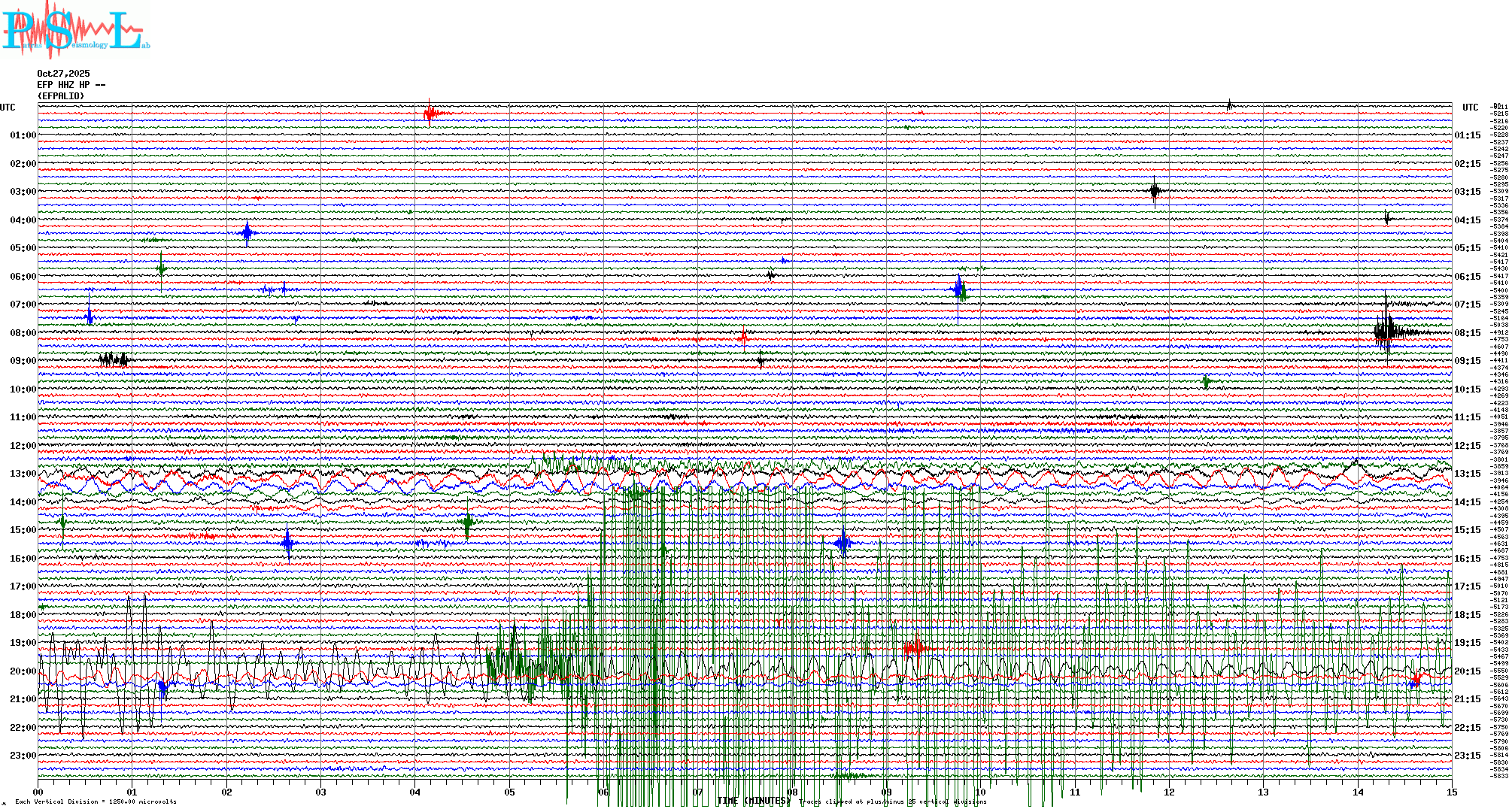
Task: Select the 04:15 time label on right axis
Action: point(1467,220)
